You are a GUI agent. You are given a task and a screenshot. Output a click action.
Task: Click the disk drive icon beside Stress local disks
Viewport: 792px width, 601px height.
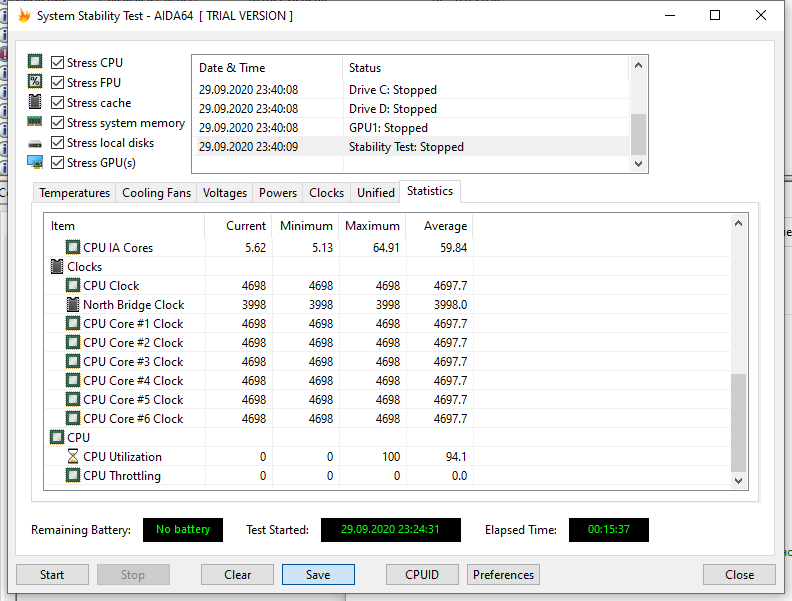click(35, 144)
